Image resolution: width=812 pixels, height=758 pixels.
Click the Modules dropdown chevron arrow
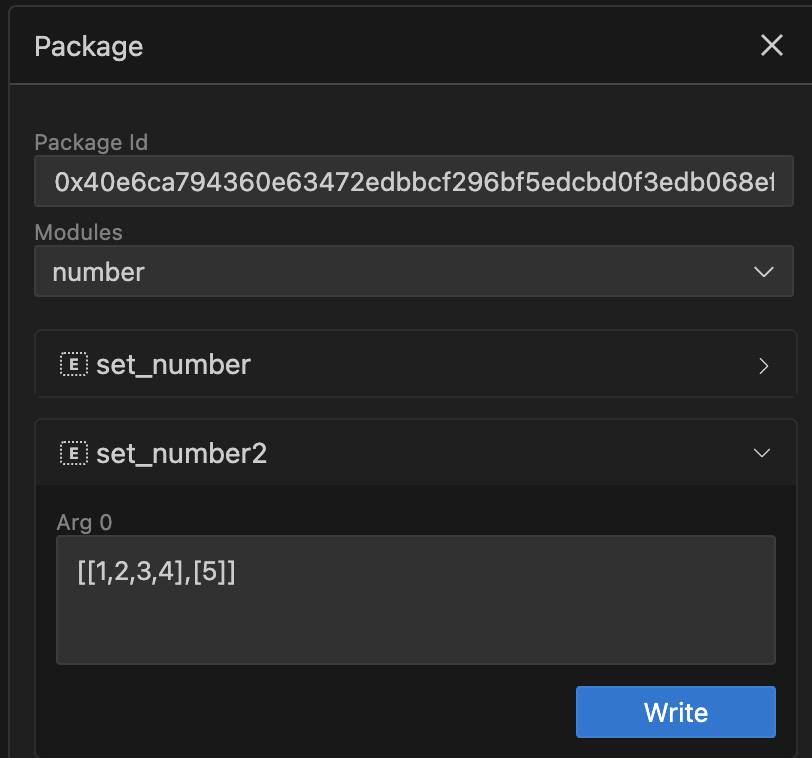763,272
